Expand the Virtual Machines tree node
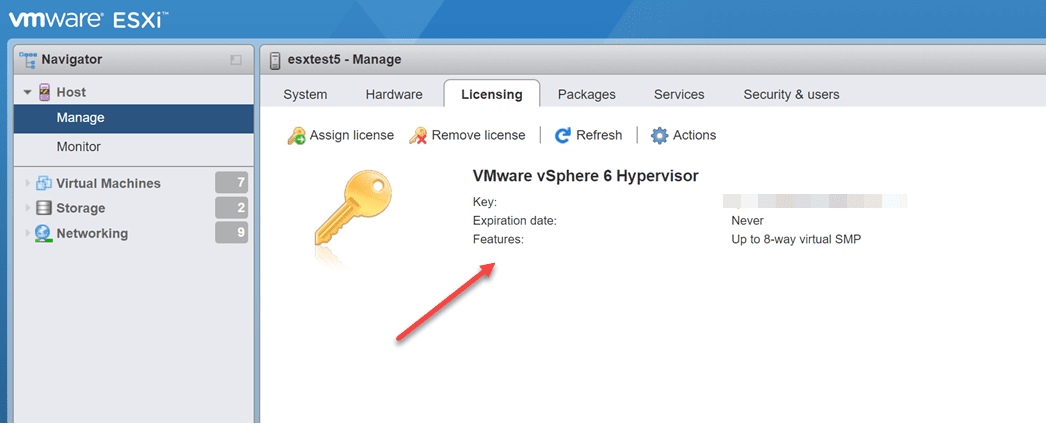Viewport: 1046px width, 424px height. point(27,184)
